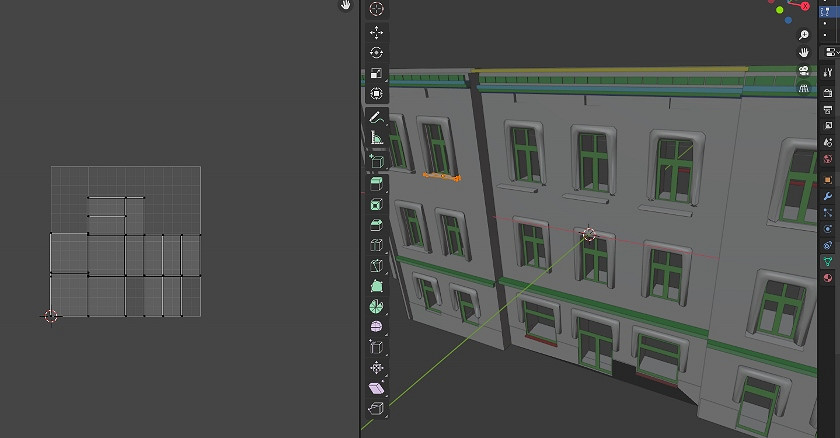Select the Edge Slide tool
This screenshot has width=840, height=438.
[377, 347]
